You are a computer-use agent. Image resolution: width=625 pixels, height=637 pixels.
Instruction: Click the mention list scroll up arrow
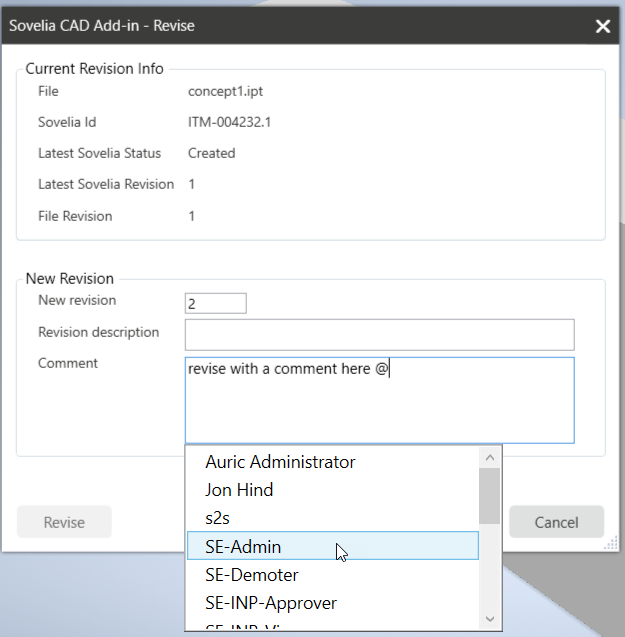490,458
